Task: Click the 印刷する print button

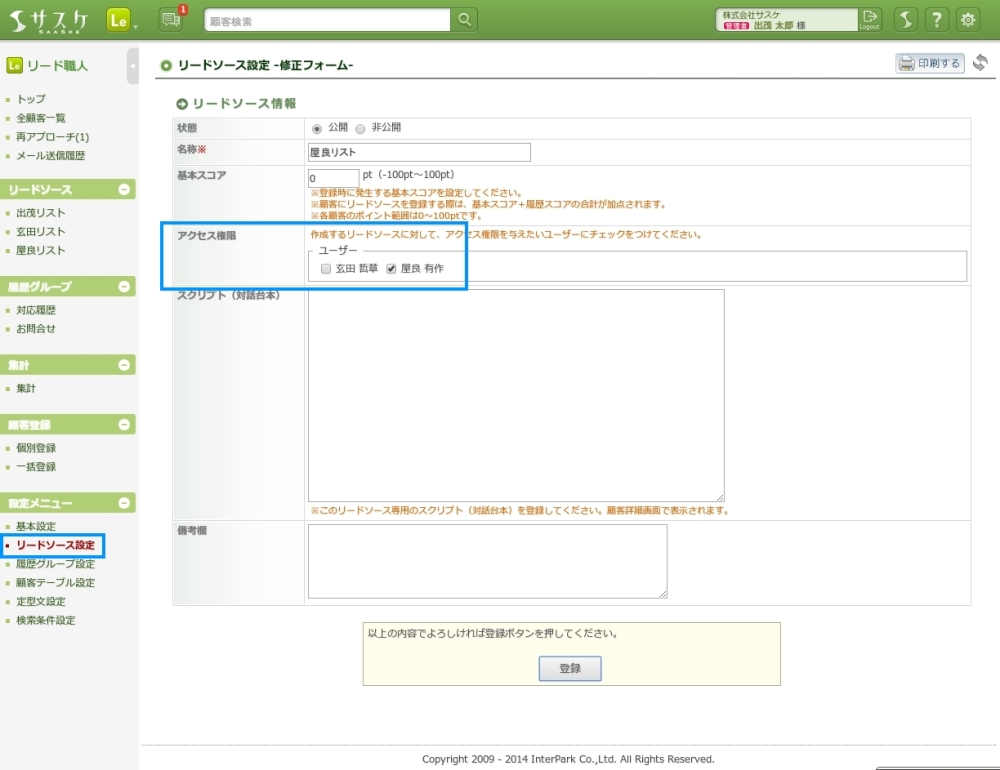Action: point(930,64)
